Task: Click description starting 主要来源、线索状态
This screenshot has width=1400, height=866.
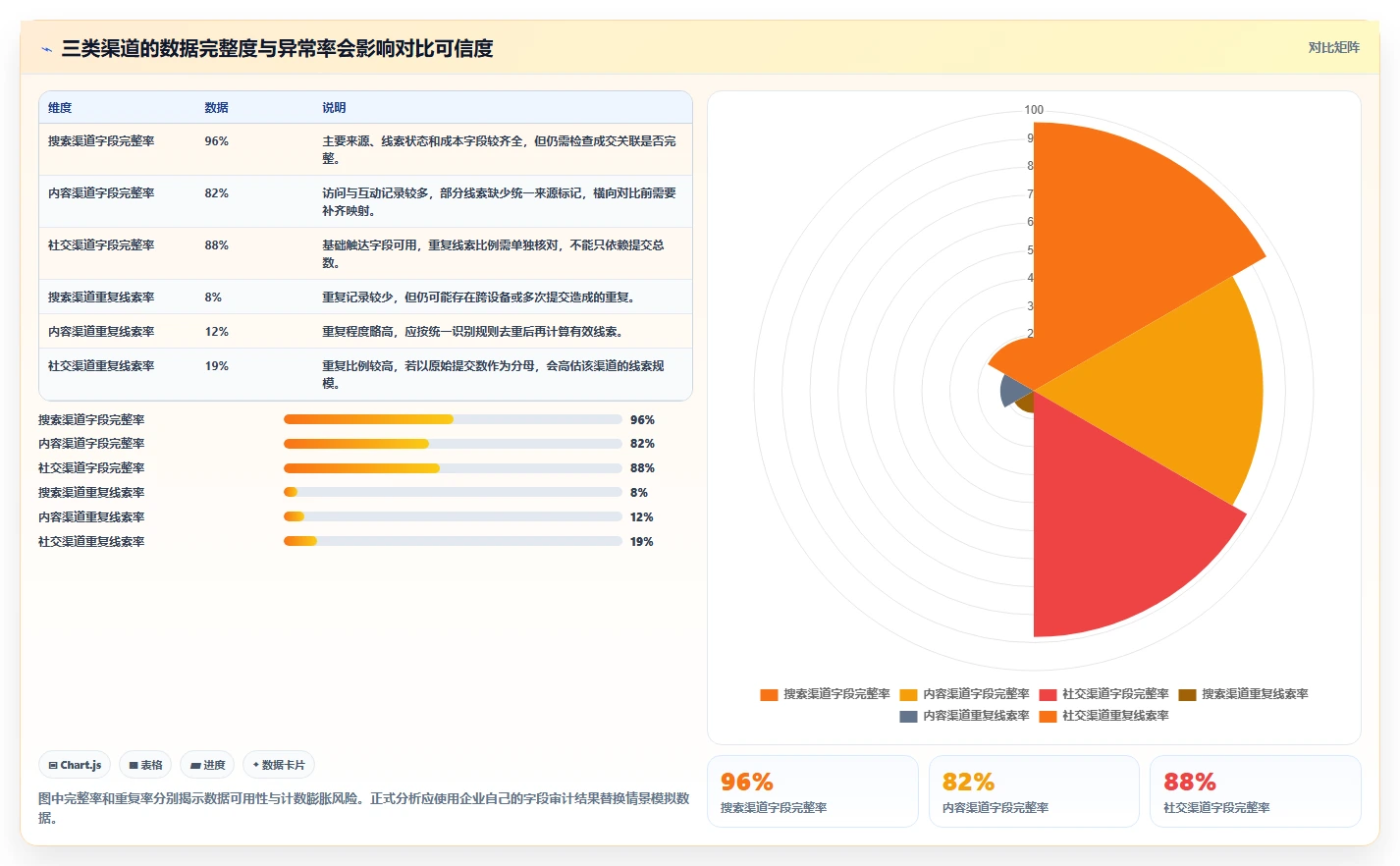Action: (499, 149)
